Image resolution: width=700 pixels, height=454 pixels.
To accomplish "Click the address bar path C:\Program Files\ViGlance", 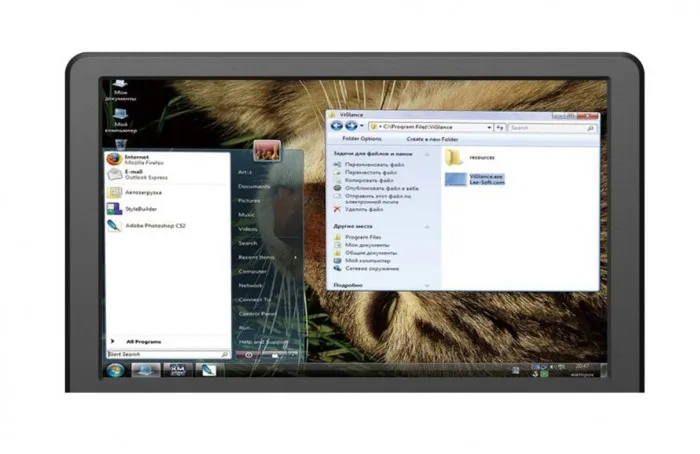I will 418,127.
